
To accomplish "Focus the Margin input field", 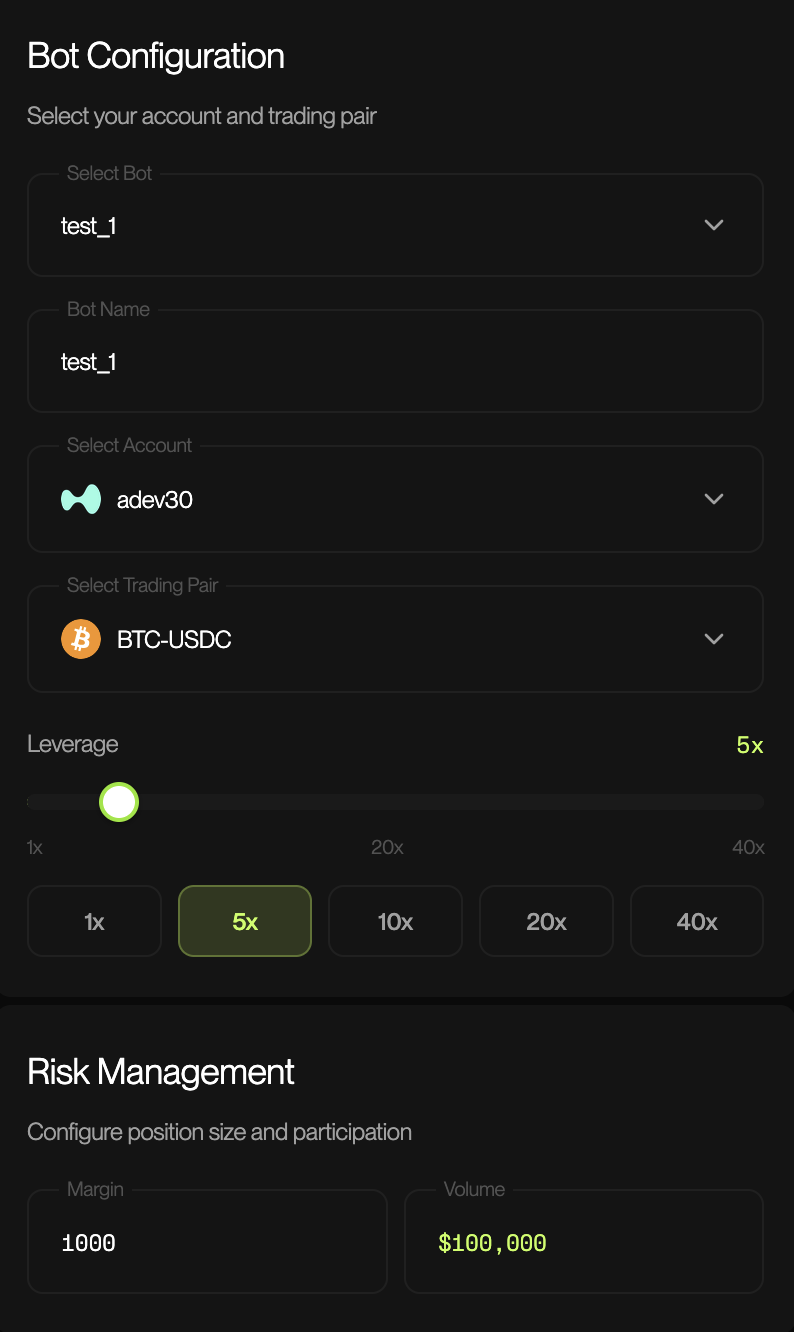I will click(207, 1243).
